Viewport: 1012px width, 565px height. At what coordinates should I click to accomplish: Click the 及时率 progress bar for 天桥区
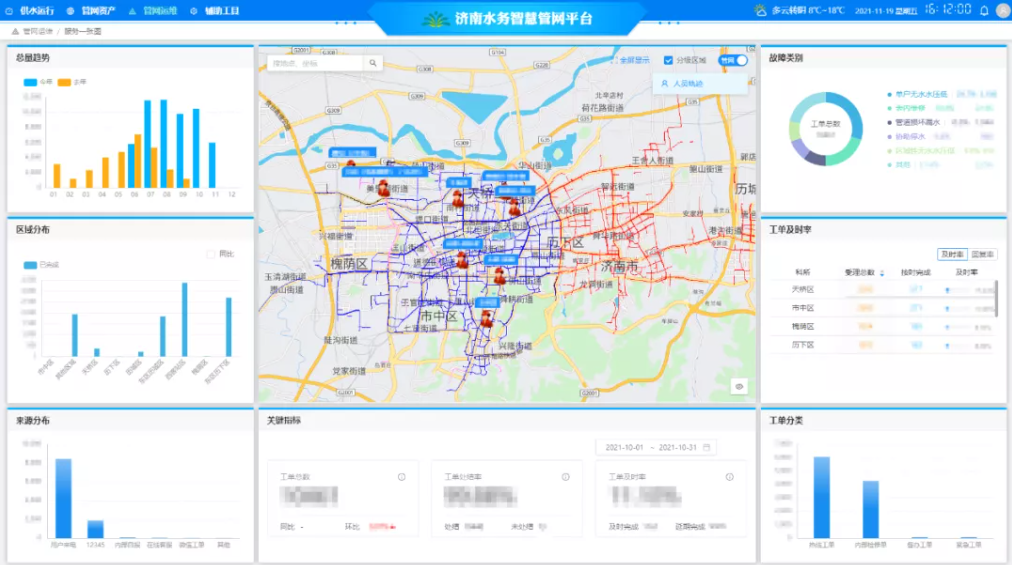[958, 291]
